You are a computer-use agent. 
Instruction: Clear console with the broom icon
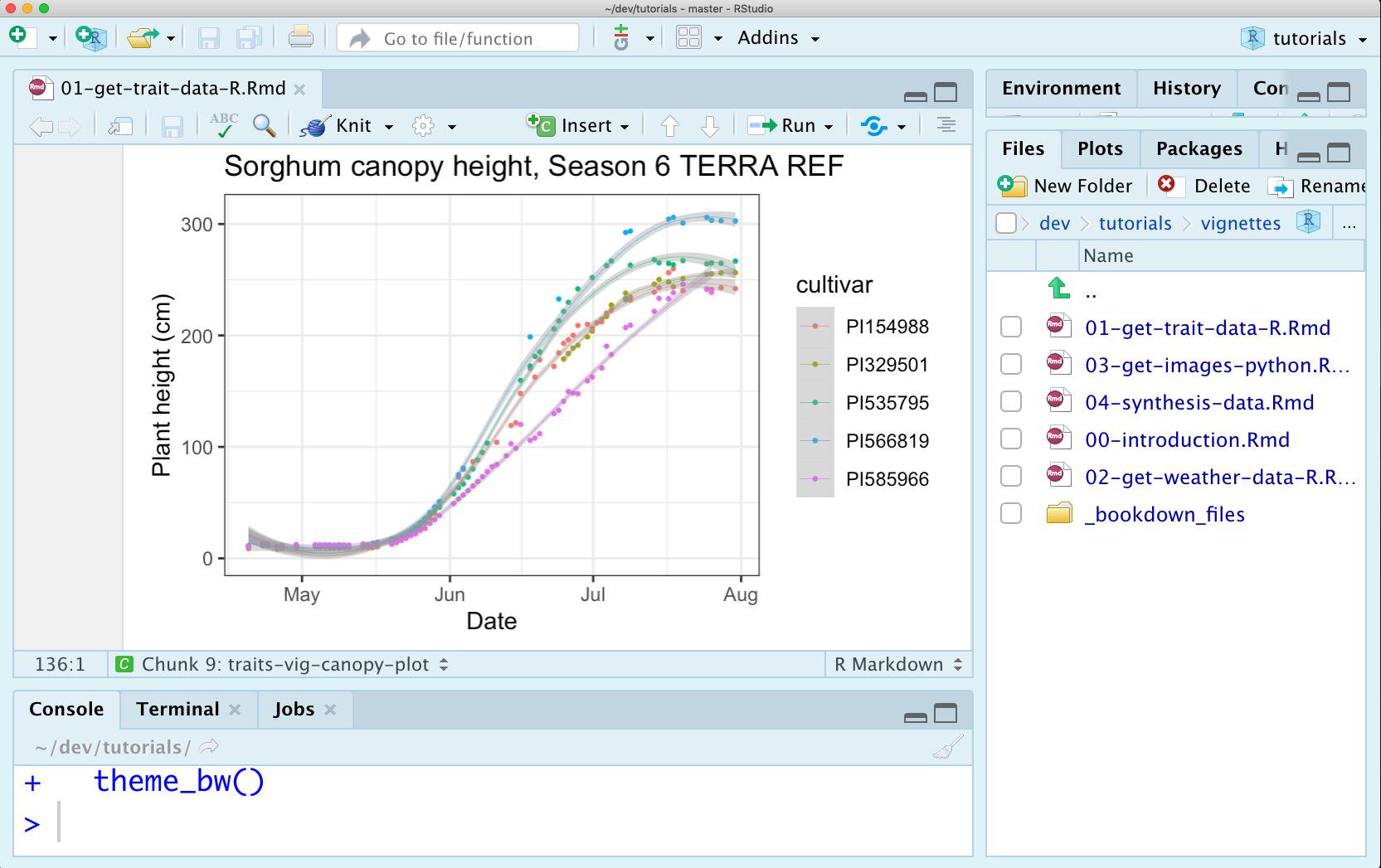947,747
